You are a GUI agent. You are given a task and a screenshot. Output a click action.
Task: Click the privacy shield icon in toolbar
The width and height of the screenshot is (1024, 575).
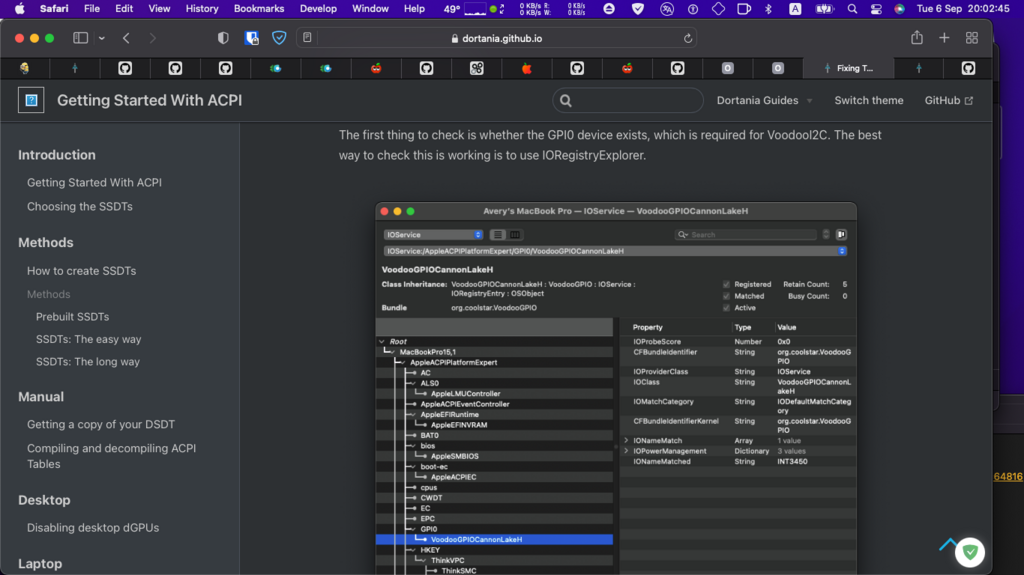click(x=223, y=38)
